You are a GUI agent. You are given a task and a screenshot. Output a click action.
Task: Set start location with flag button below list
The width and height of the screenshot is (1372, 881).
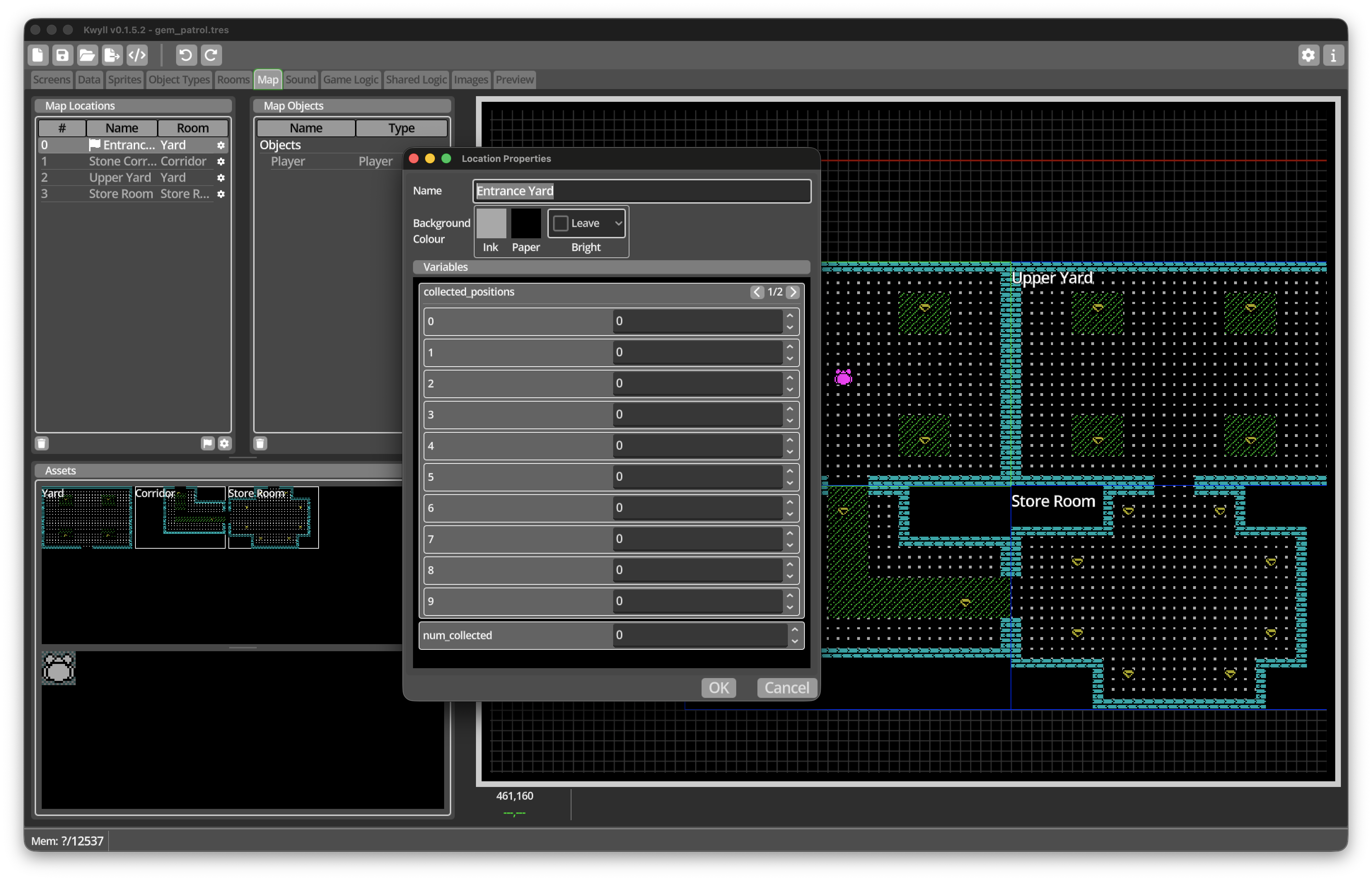pos(208,443)
